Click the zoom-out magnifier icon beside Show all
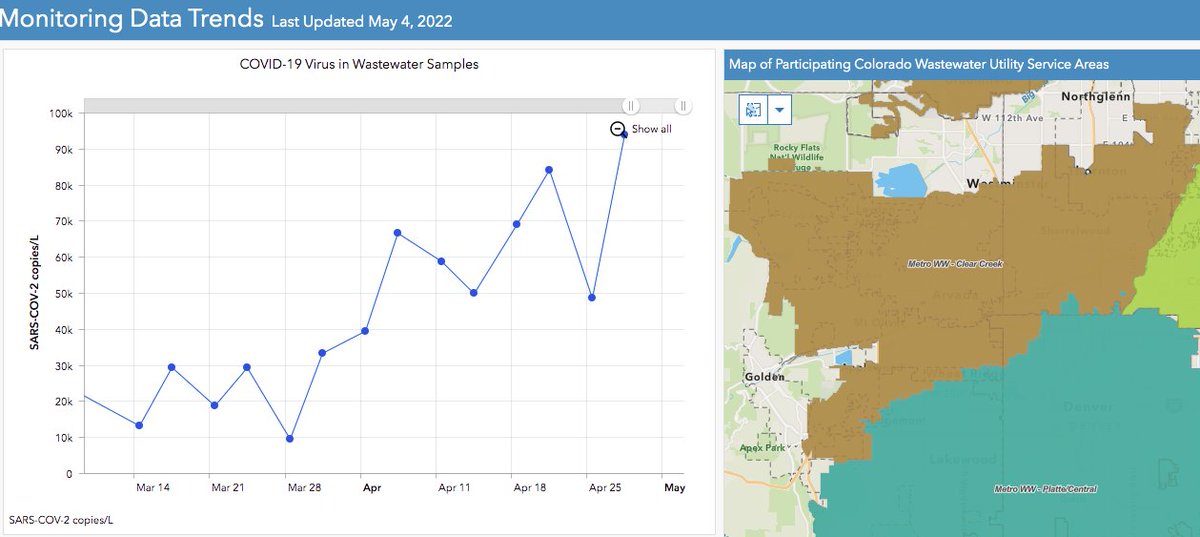Screen dimensions: 1200x537 [618, 129]
